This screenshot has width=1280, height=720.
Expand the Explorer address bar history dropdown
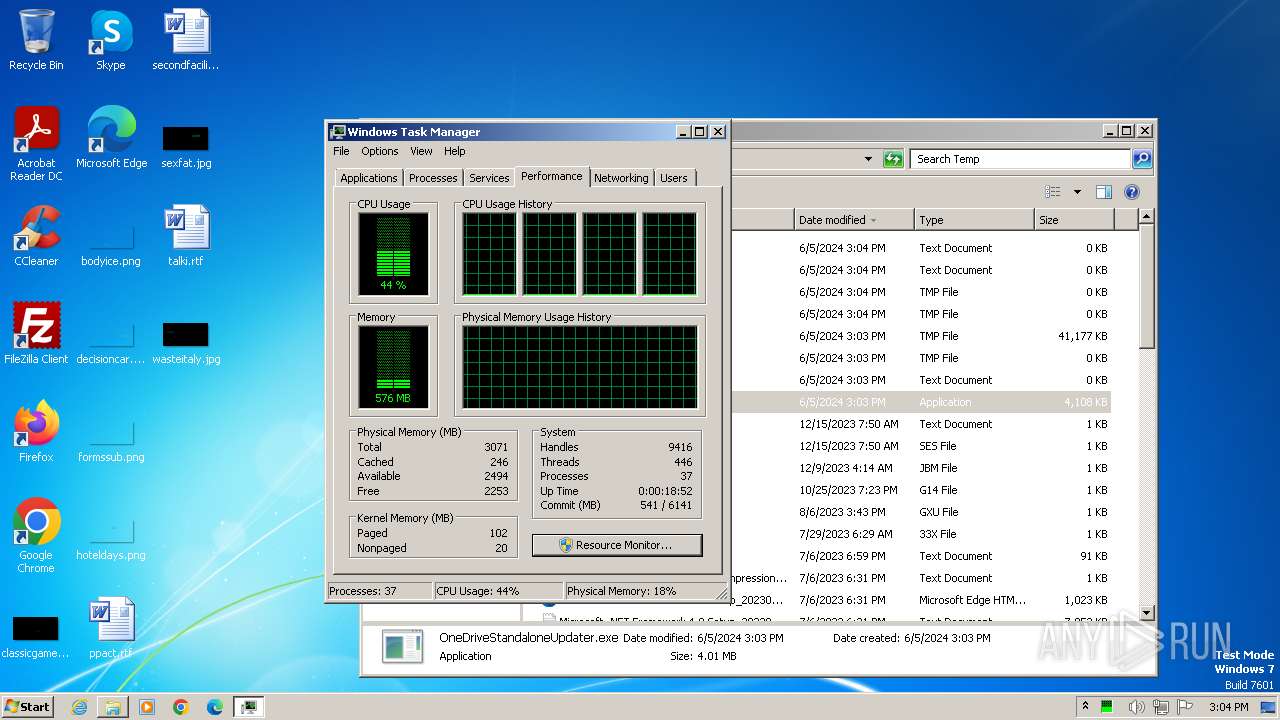pos(868,159)
